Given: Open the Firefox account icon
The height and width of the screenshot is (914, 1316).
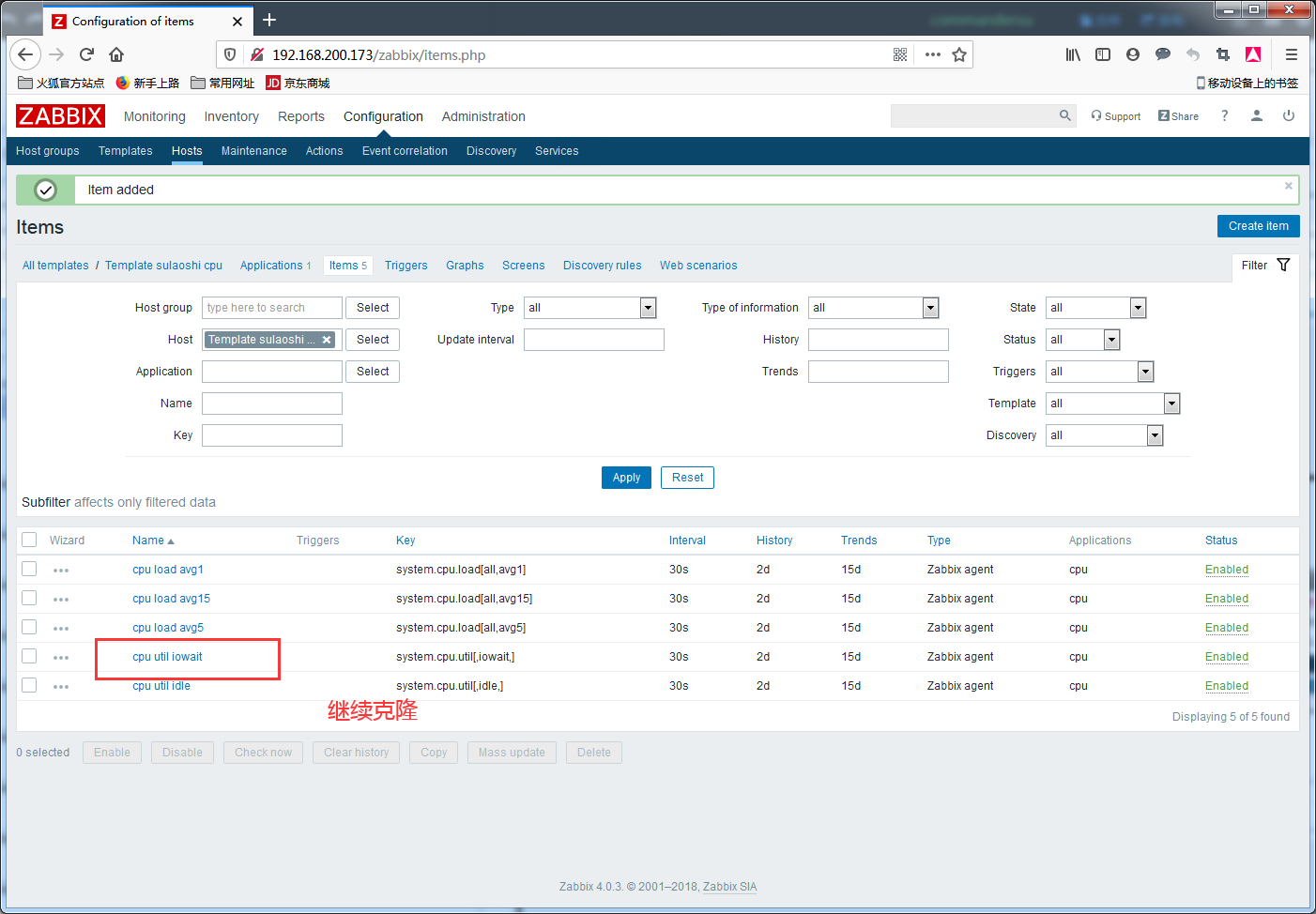Looking at the screenshot, I should point(1133,54).
